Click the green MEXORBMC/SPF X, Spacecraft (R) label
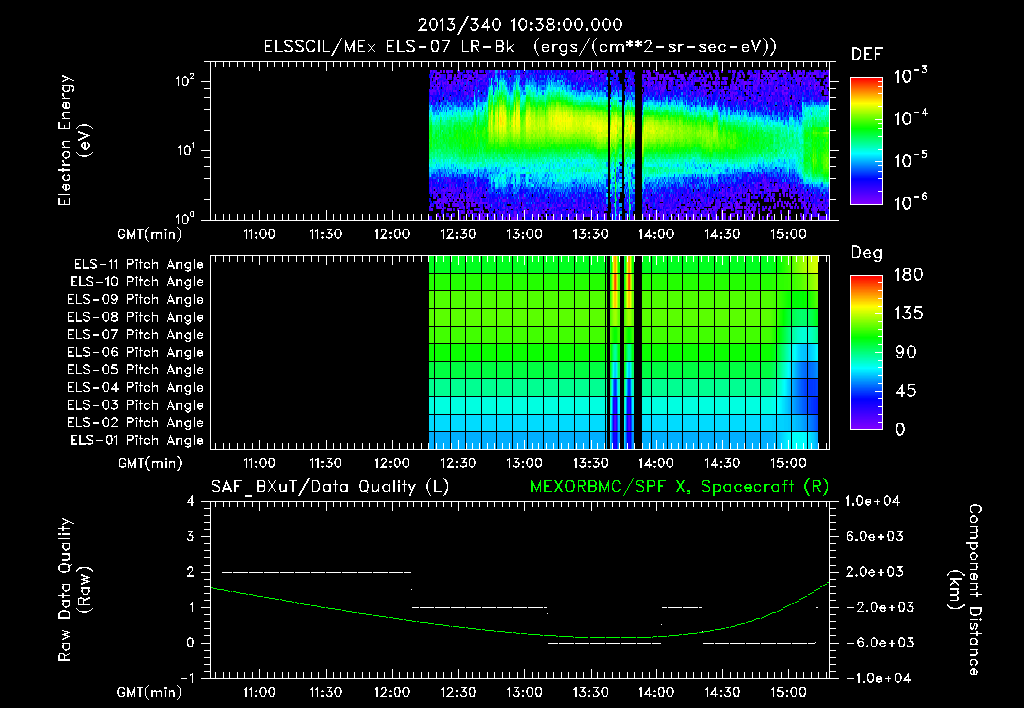Screen dimensions: 1024x708 (x=679, y=487)
